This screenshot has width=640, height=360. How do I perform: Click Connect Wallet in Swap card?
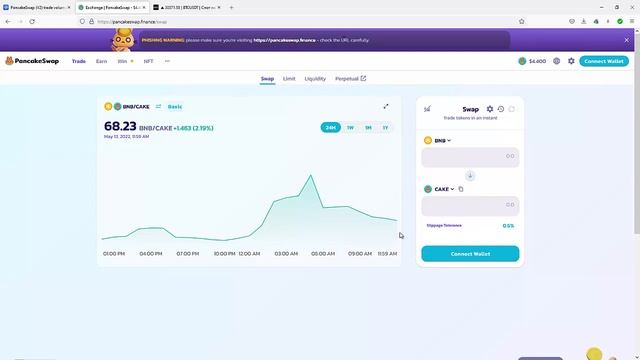click(470, 254)
